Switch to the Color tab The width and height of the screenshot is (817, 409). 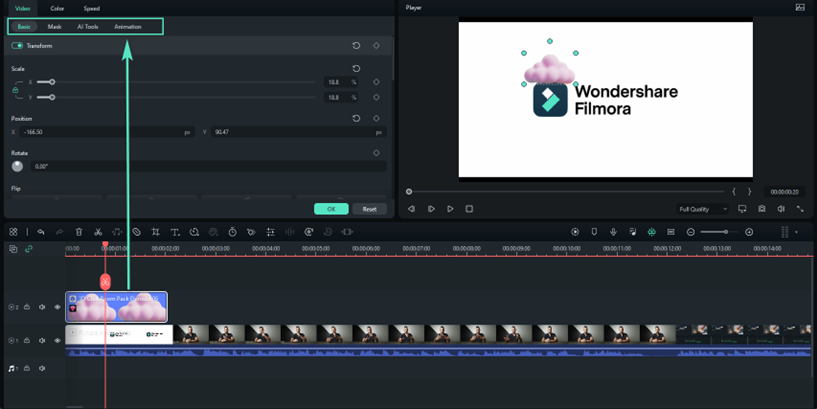point(57,8)
